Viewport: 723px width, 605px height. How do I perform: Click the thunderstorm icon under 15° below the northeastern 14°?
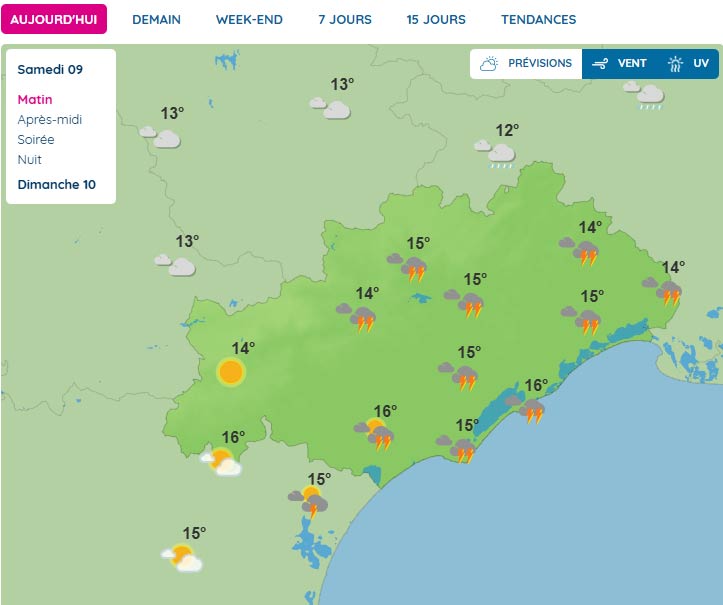(x=581, y=321)
